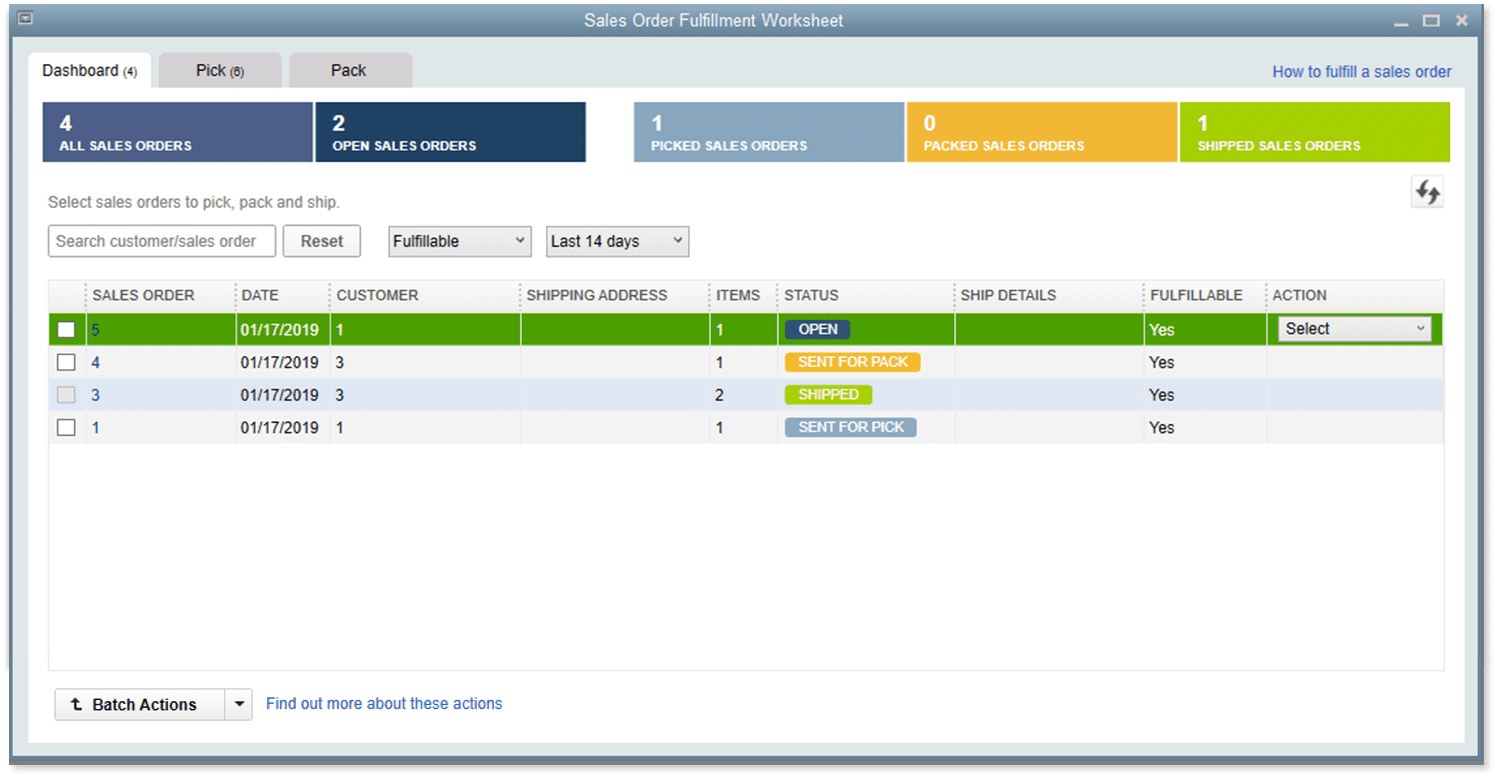Tick the checkbox for sales order 4

coord(66,362)
